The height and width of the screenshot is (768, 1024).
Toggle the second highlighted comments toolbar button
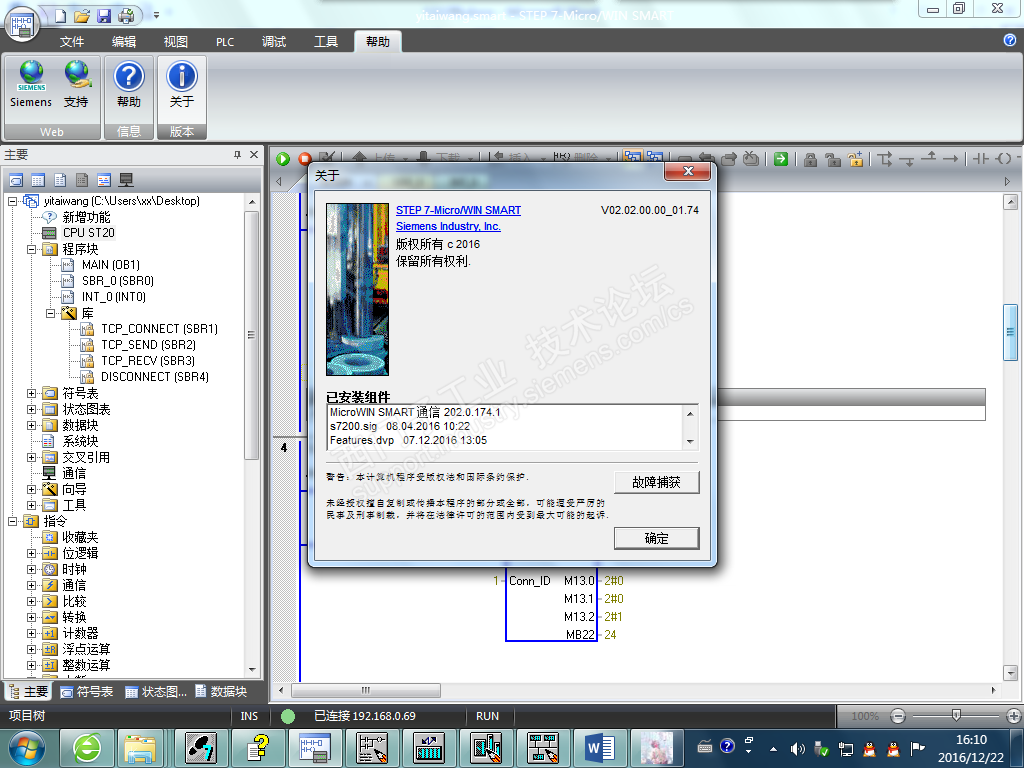(654, 157)
